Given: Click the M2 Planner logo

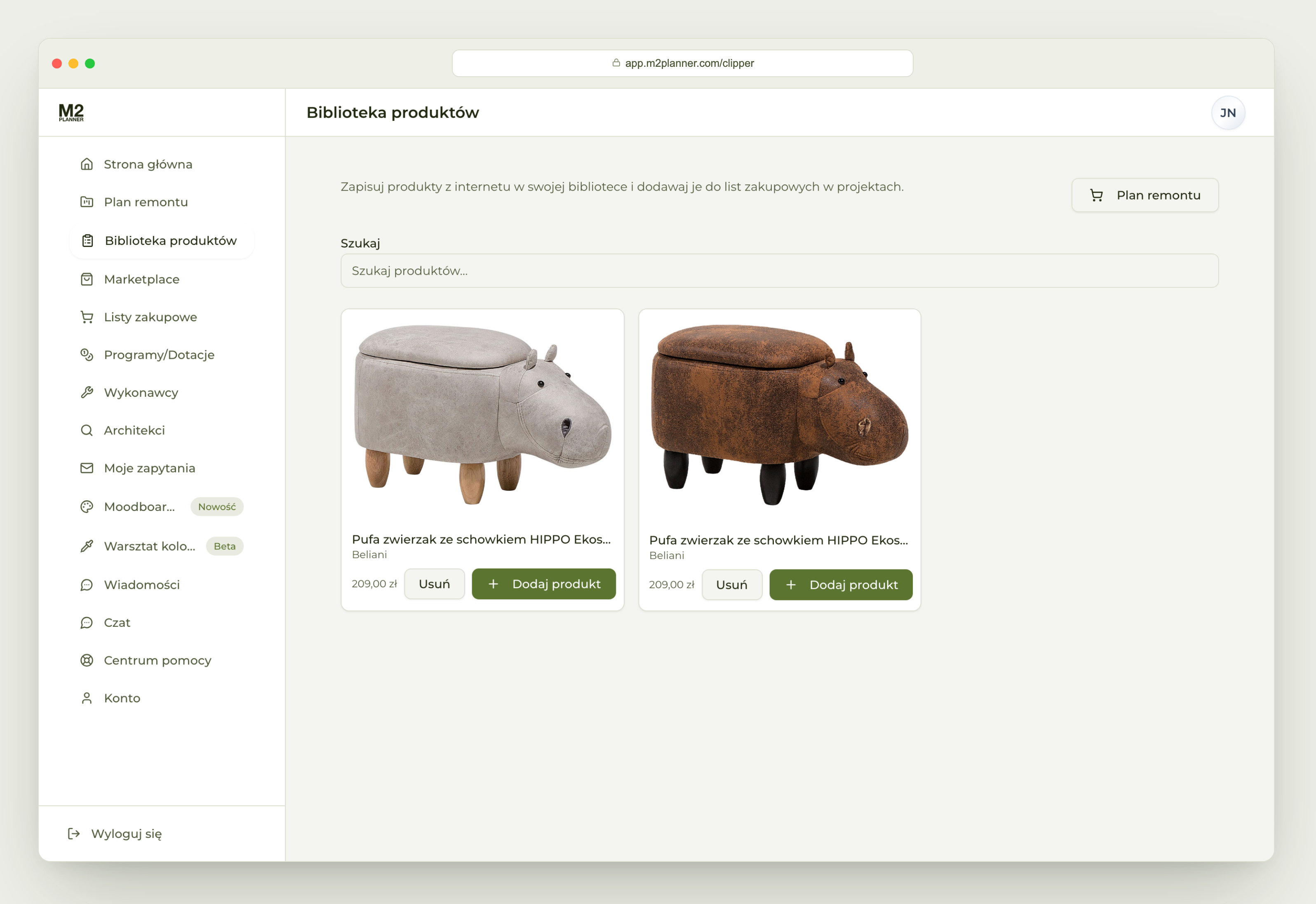Looking at the screenshot, I should (71, 112).
